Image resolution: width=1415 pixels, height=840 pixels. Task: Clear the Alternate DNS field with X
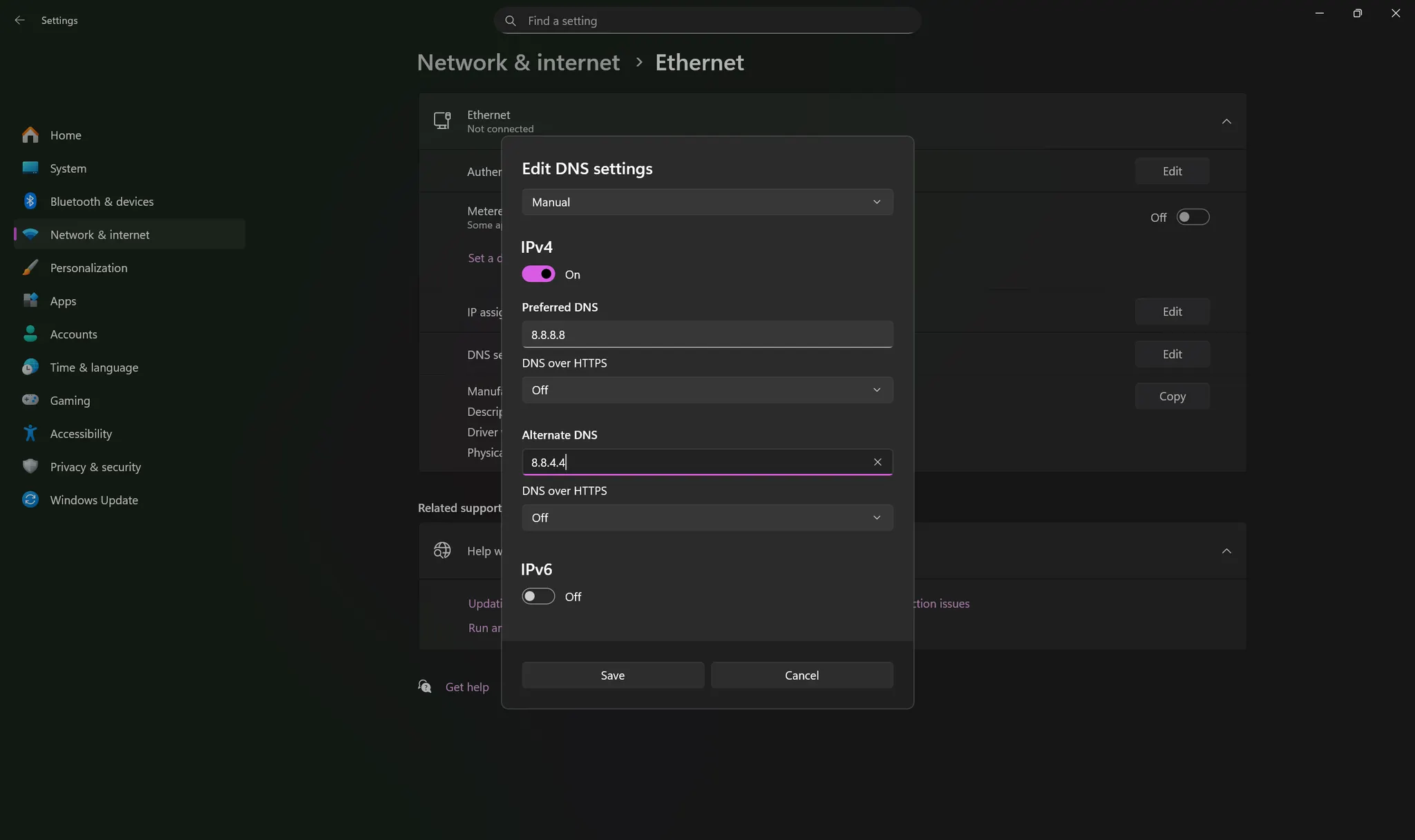point(877,462)
